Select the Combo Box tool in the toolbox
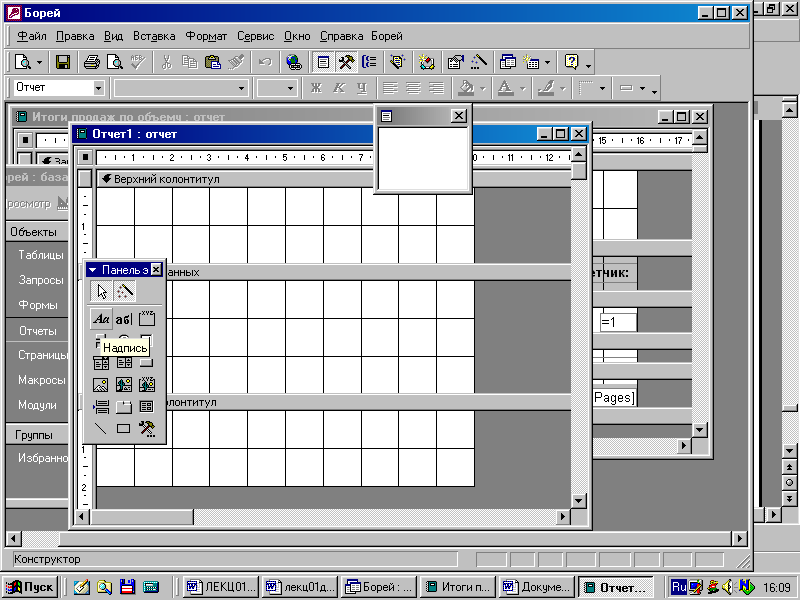 101,363
